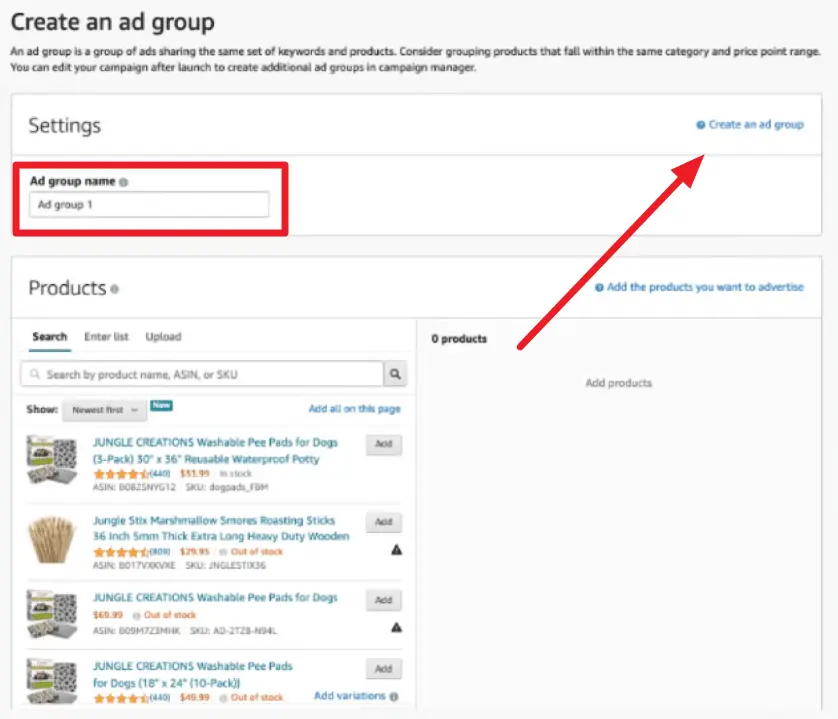The height and width of the screenshot is (719, 838).
Task: Click the Ad group name input field
Action: pos(150,203)
